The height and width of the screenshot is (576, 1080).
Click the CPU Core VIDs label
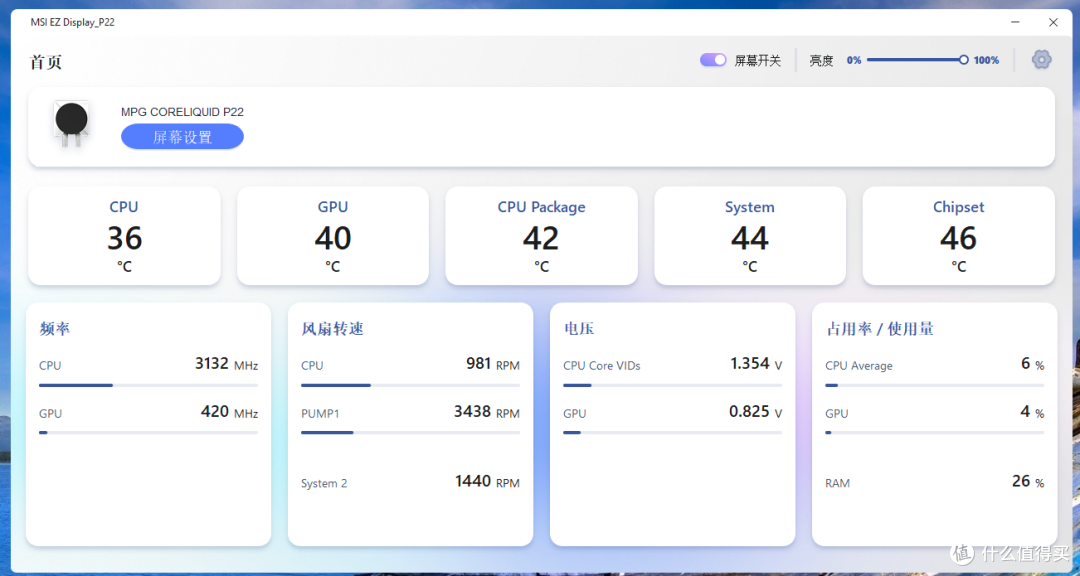tap(602, 366)
